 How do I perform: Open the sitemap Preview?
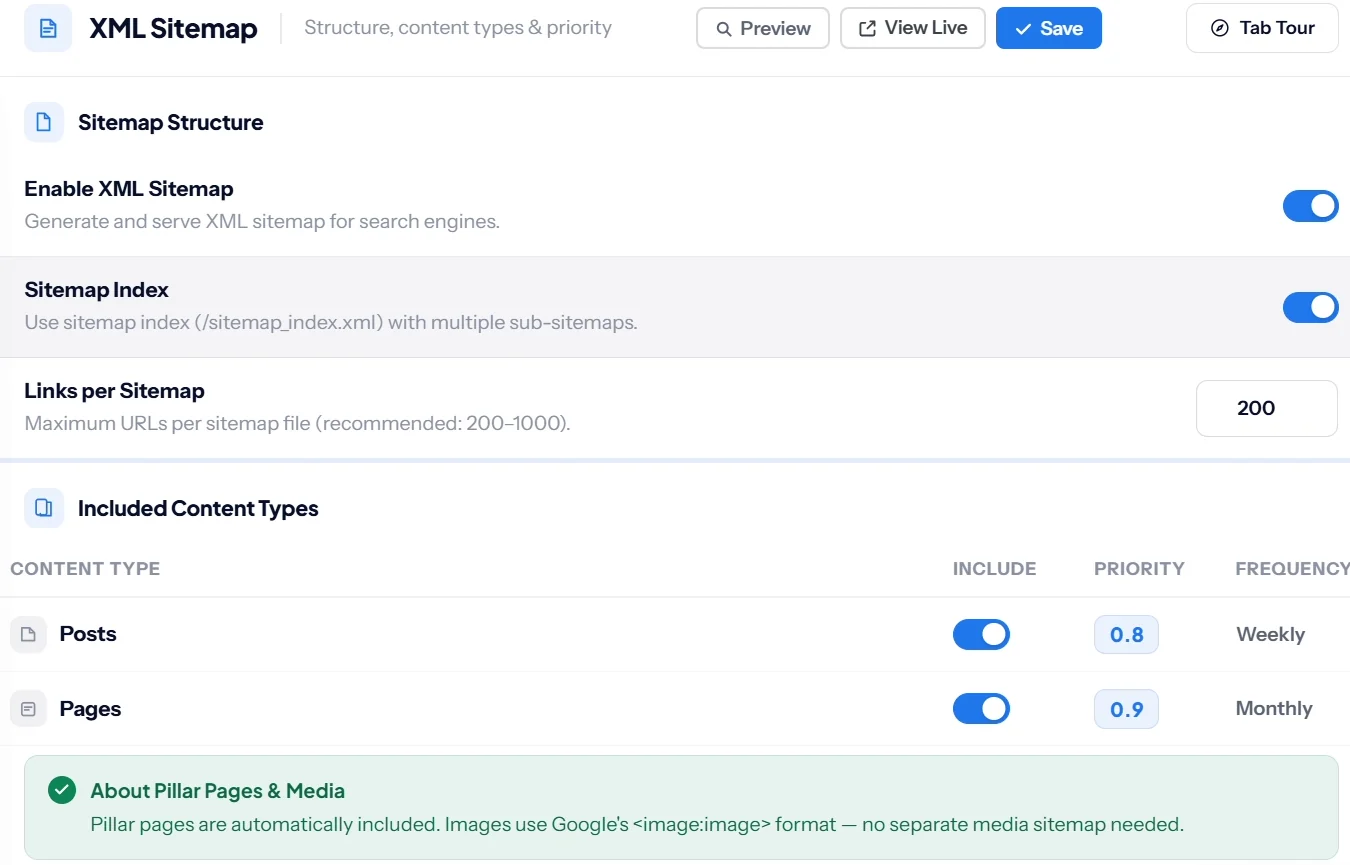coord(763,28)
